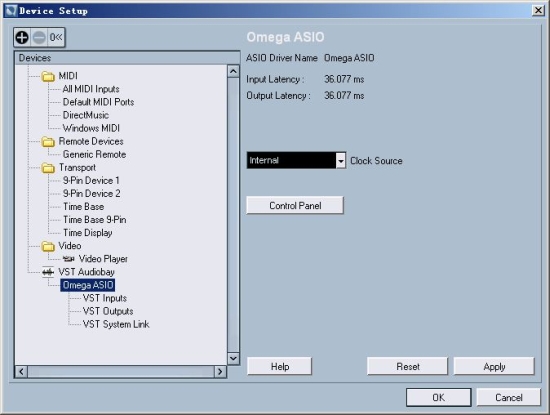
Task: Confirm with the OK button
Action: tap(438, 397)
